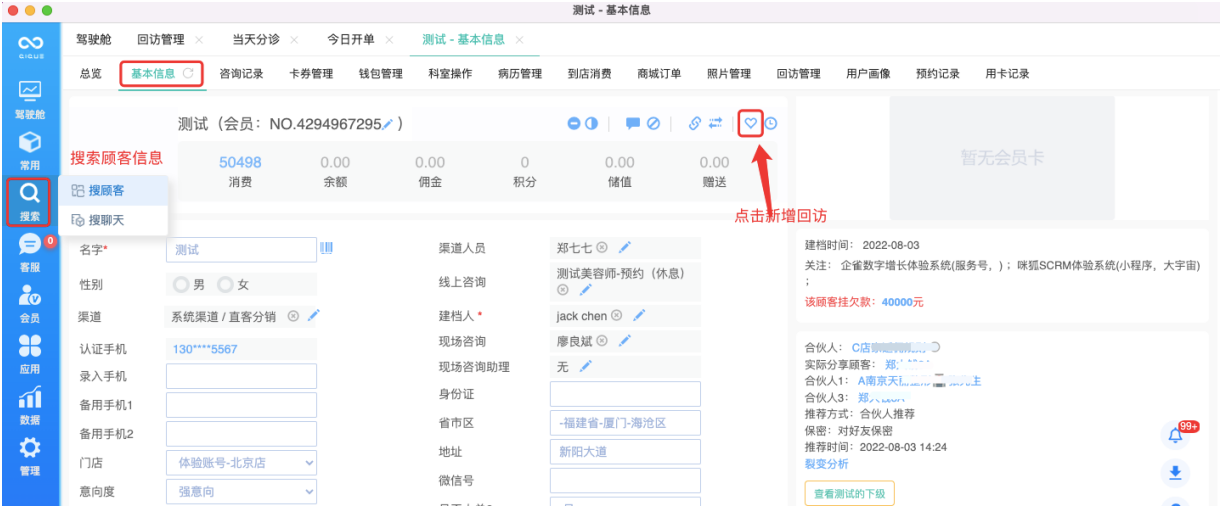Viewport: 1220px width, 506px height.
Task: Open the 门店 dropdown 体验账号-北京店
Action: tap(241, 463)
